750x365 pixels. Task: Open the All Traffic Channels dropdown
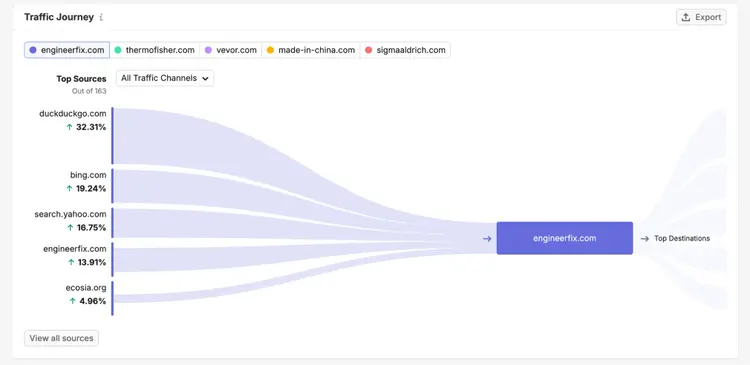pyautogui.click(x=165, y=78)
